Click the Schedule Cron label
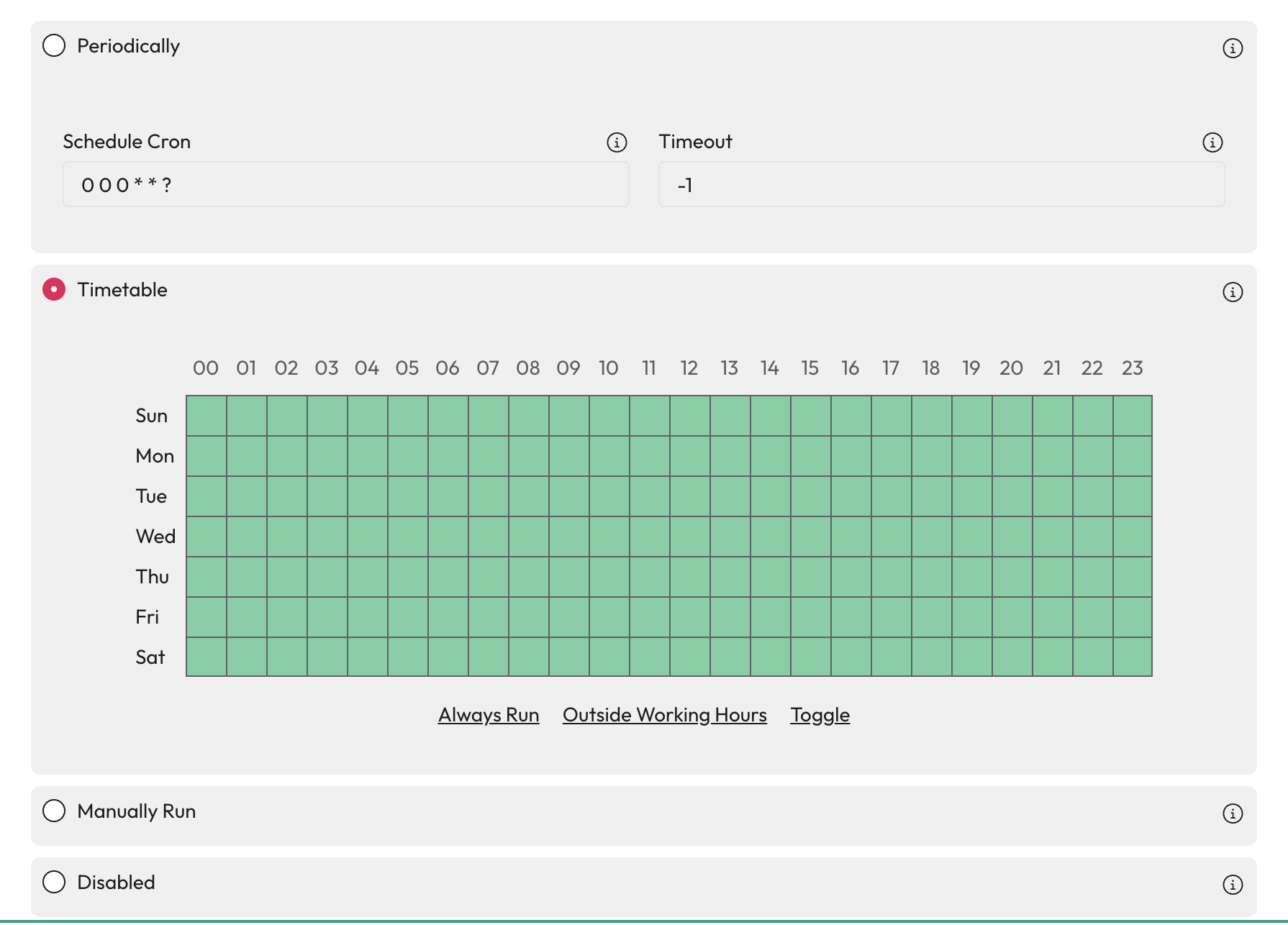The width and height of the screenshot is (1288, 925). click(x=127, y=142)
